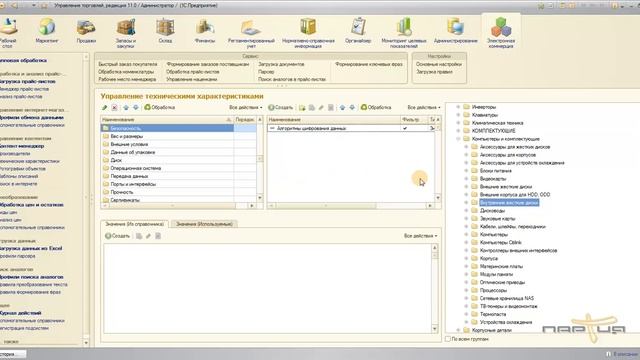Select the Вес и размеры group row

tap(167, 136)
